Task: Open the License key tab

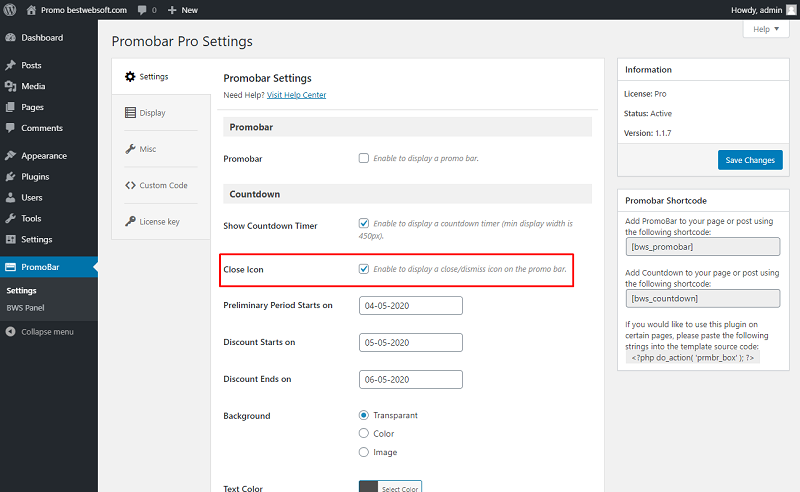Action: (x=161, y=222)
